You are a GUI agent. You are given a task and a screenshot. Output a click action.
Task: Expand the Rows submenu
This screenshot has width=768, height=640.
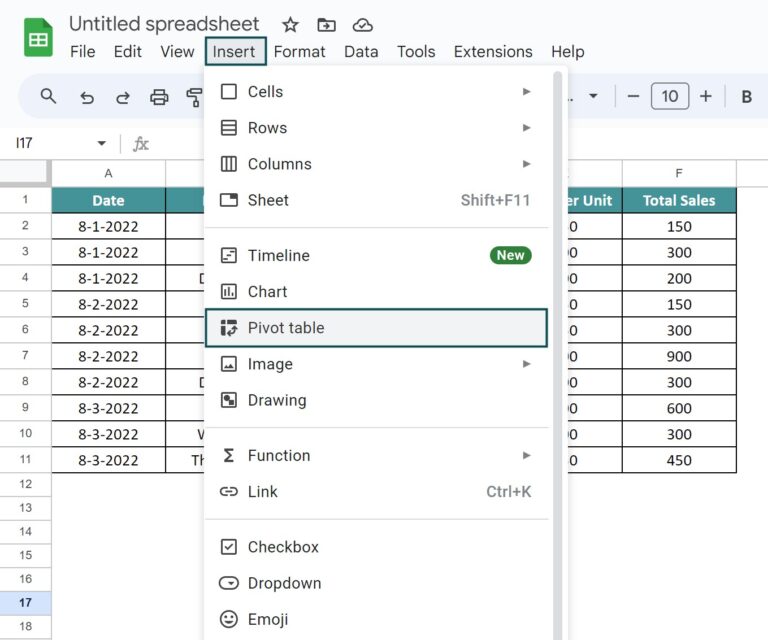tap(376, 128)
